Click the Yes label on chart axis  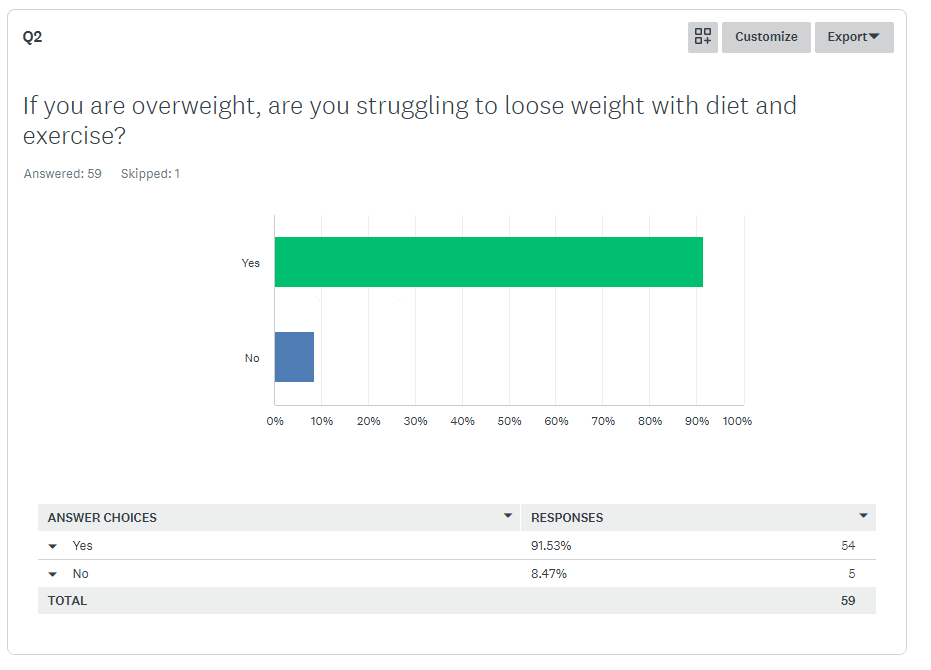point(250,263)
